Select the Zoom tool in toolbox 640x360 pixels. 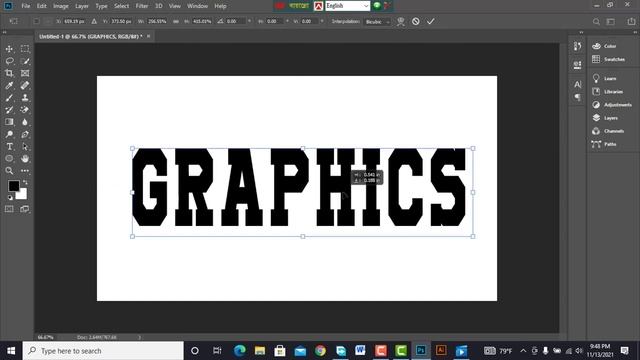9,171
